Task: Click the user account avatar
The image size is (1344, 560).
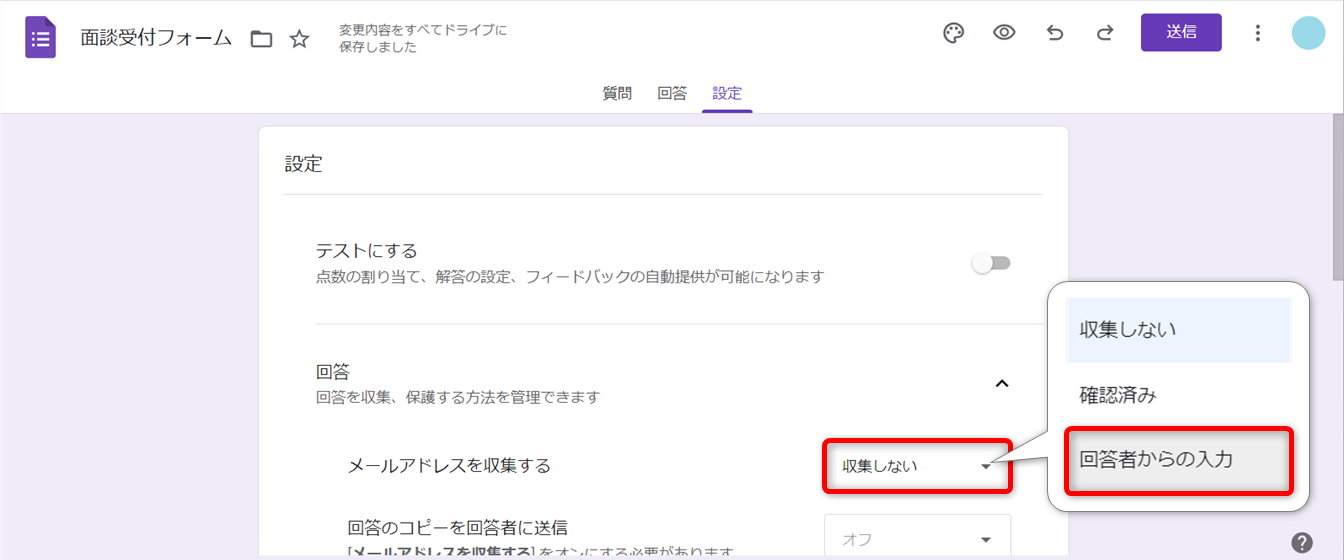Action: click(1308, 33)
